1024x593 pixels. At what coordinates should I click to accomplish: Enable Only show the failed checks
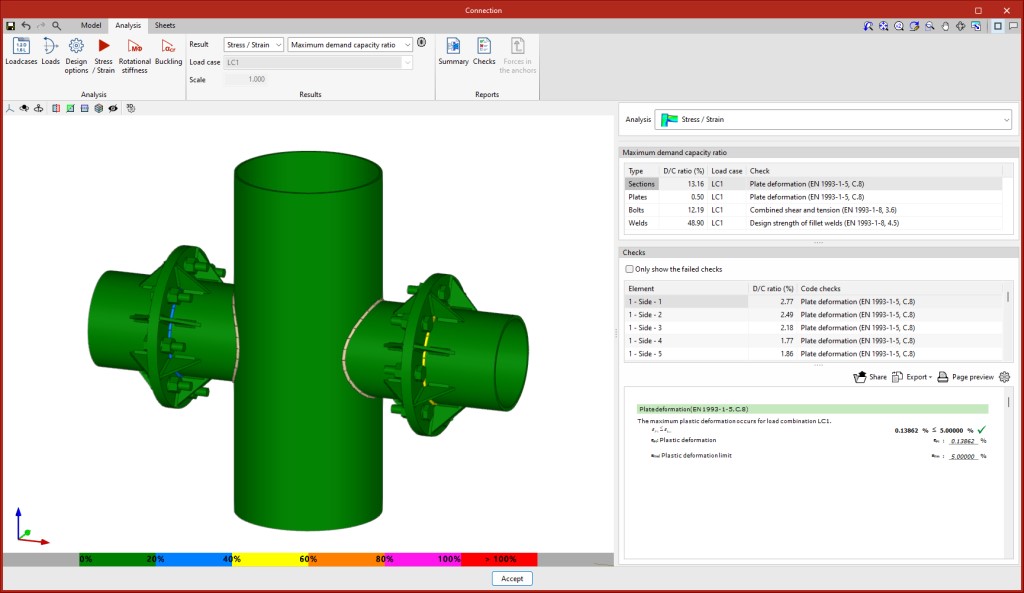pos(629,269)
